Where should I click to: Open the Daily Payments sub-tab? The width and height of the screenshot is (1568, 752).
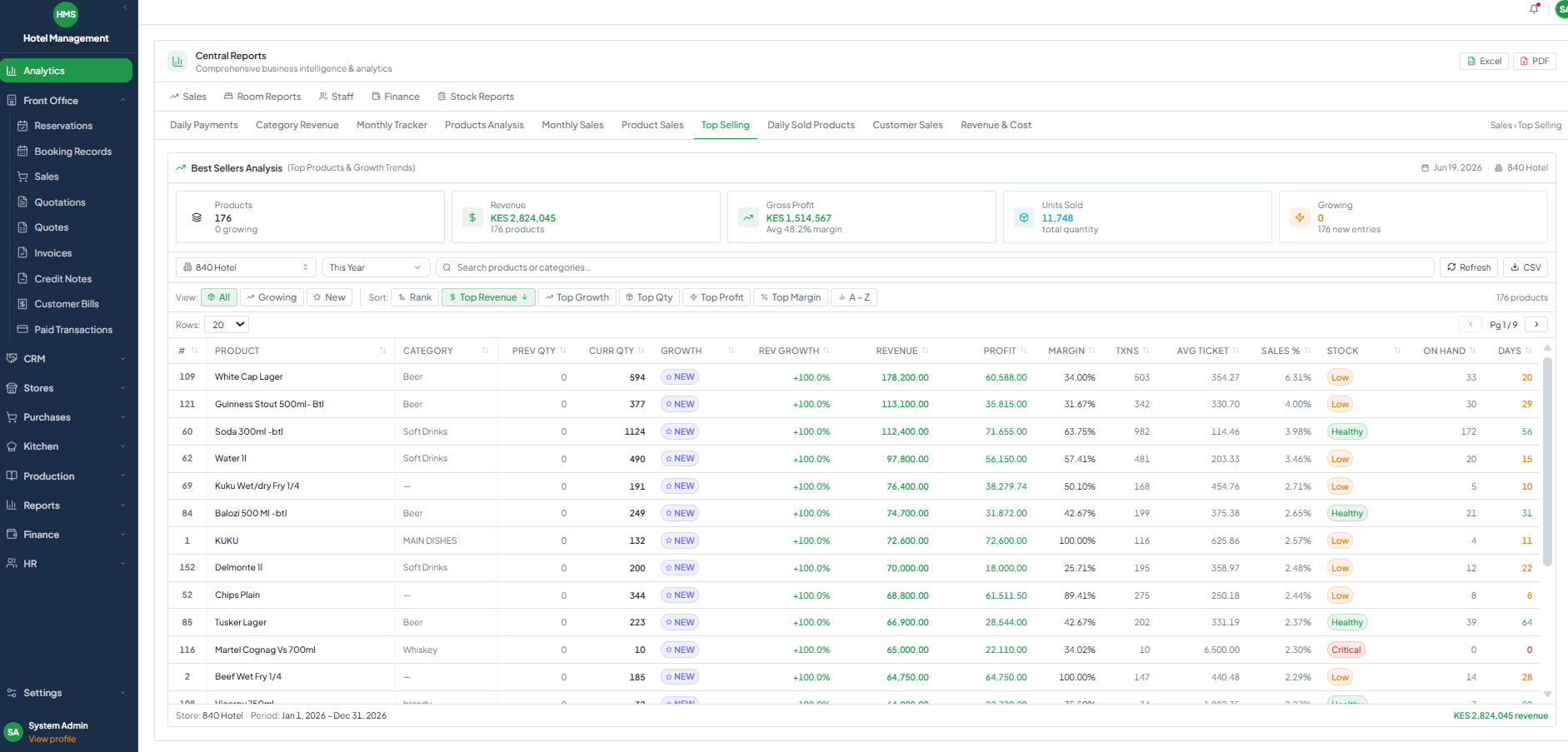pos(203,125)
